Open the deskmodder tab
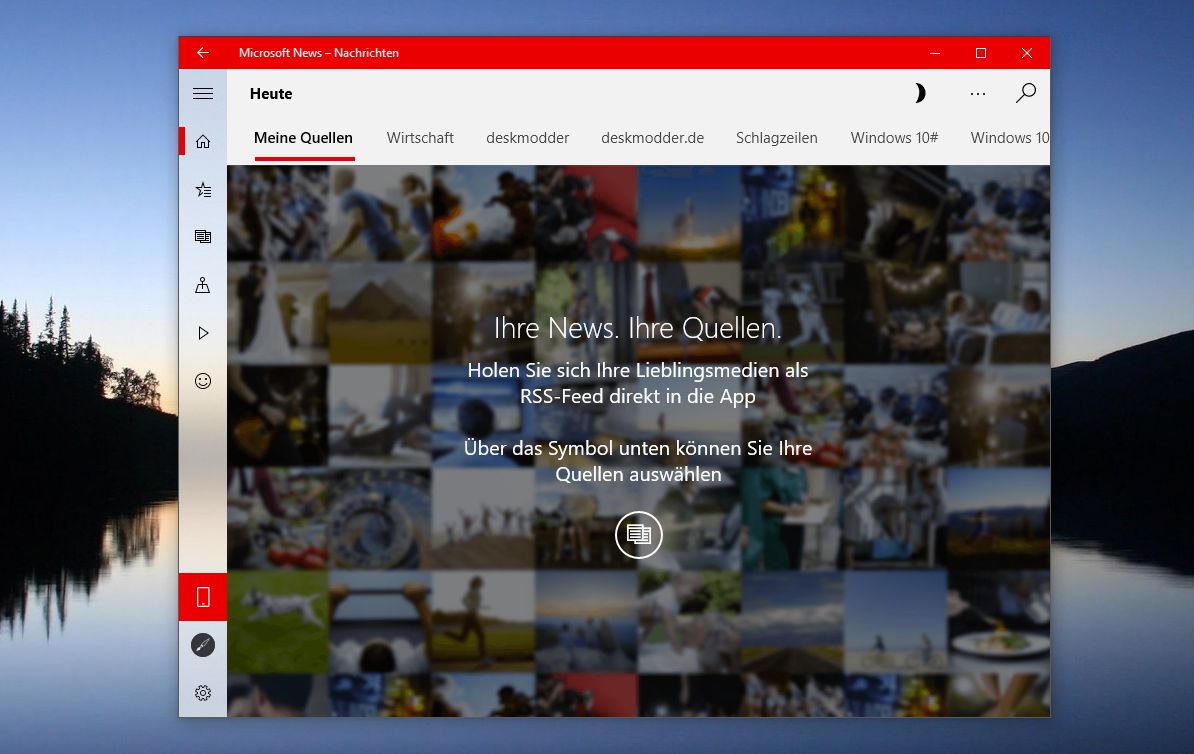This screenshot has width=1194, height=754. coord(528,138)
